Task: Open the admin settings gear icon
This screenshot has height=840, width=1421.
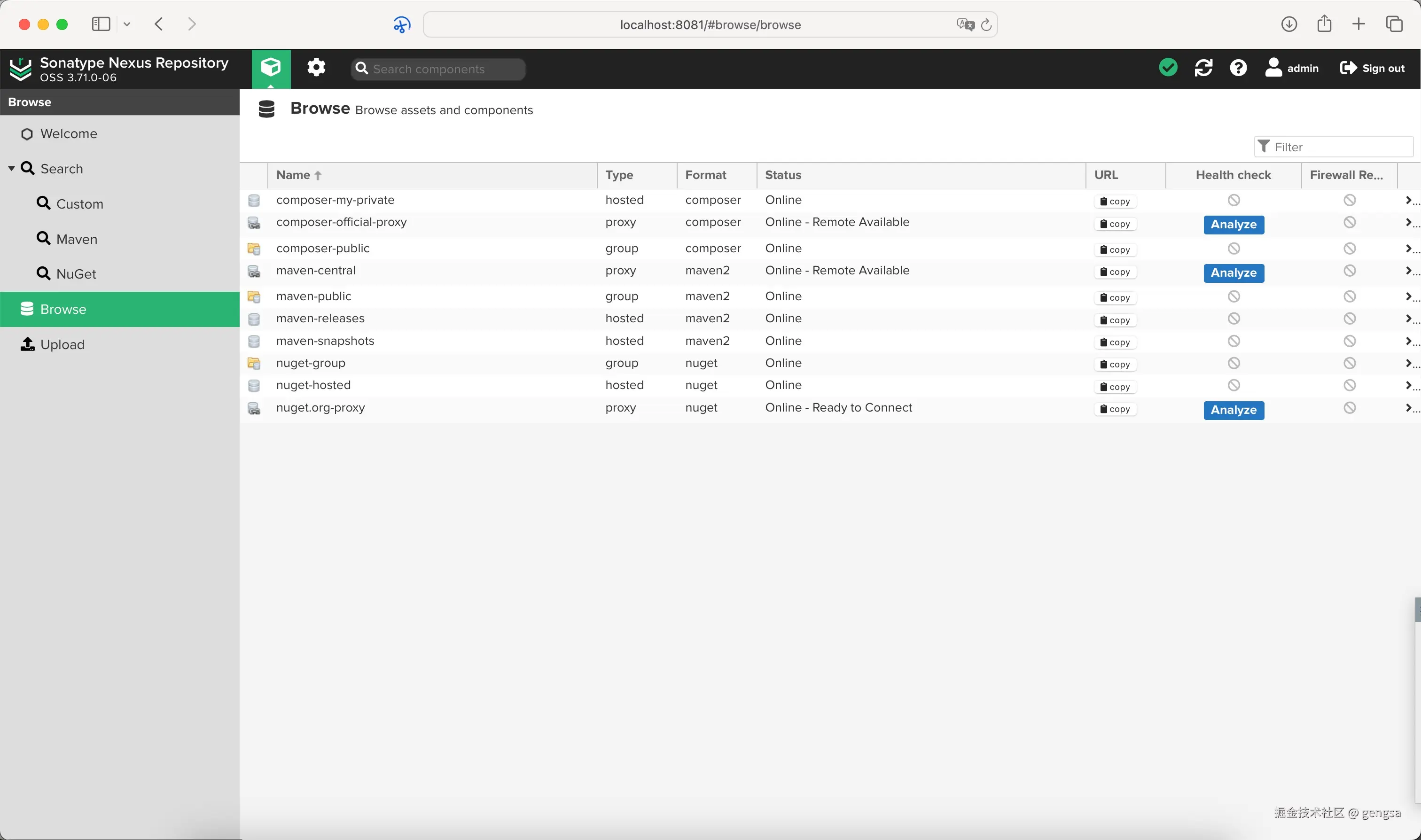Action: pos(316,68)
